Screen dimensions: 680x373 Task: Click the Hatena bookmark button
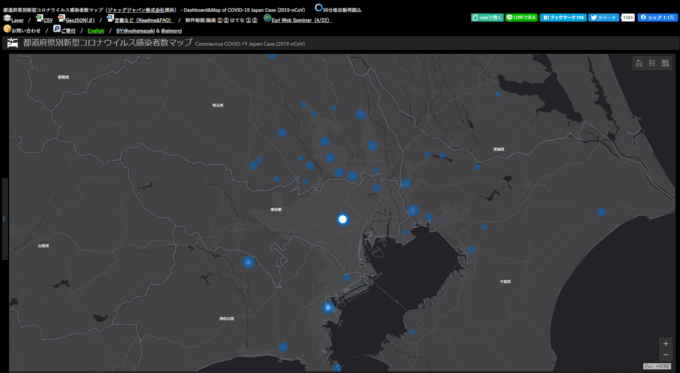[x=563, y=17]
